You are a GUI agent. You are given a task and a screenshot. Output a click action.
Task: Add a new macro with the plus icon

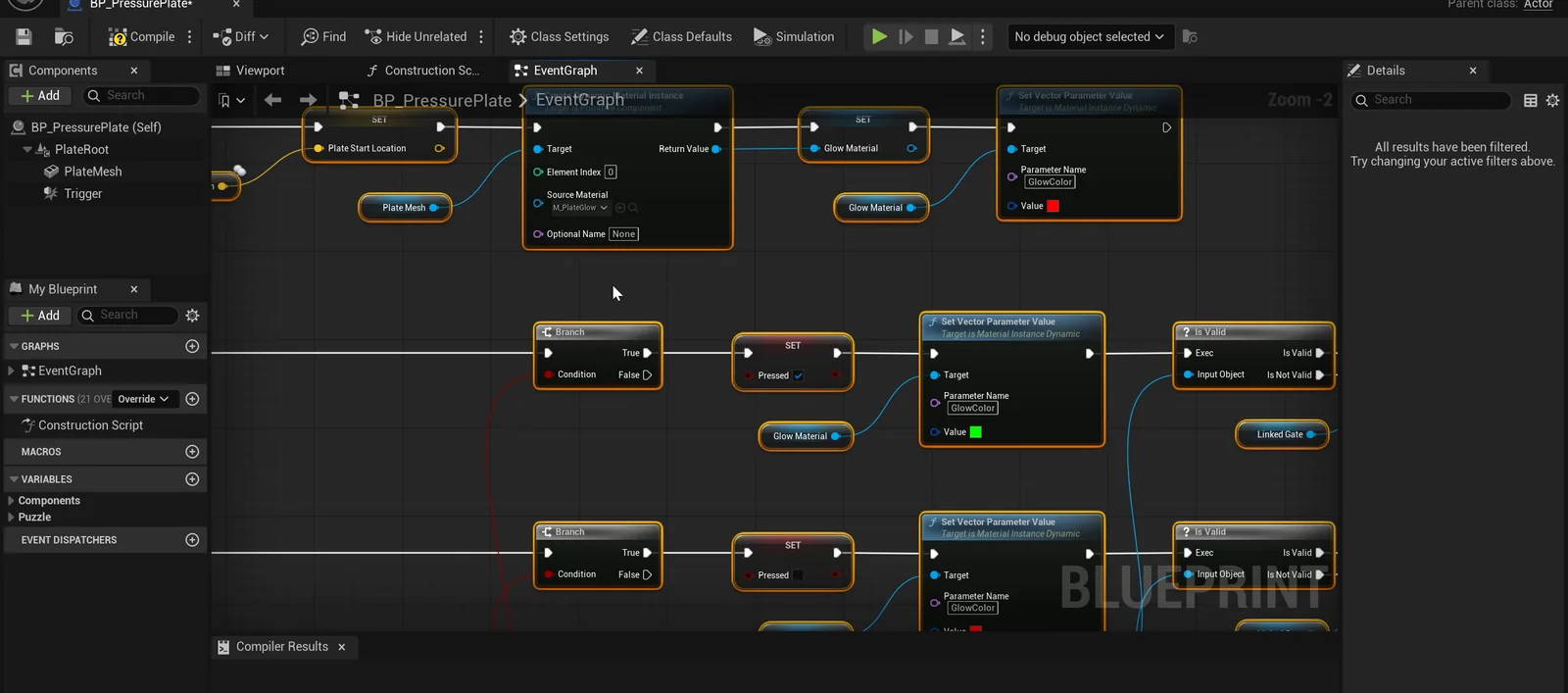(192, 452)
